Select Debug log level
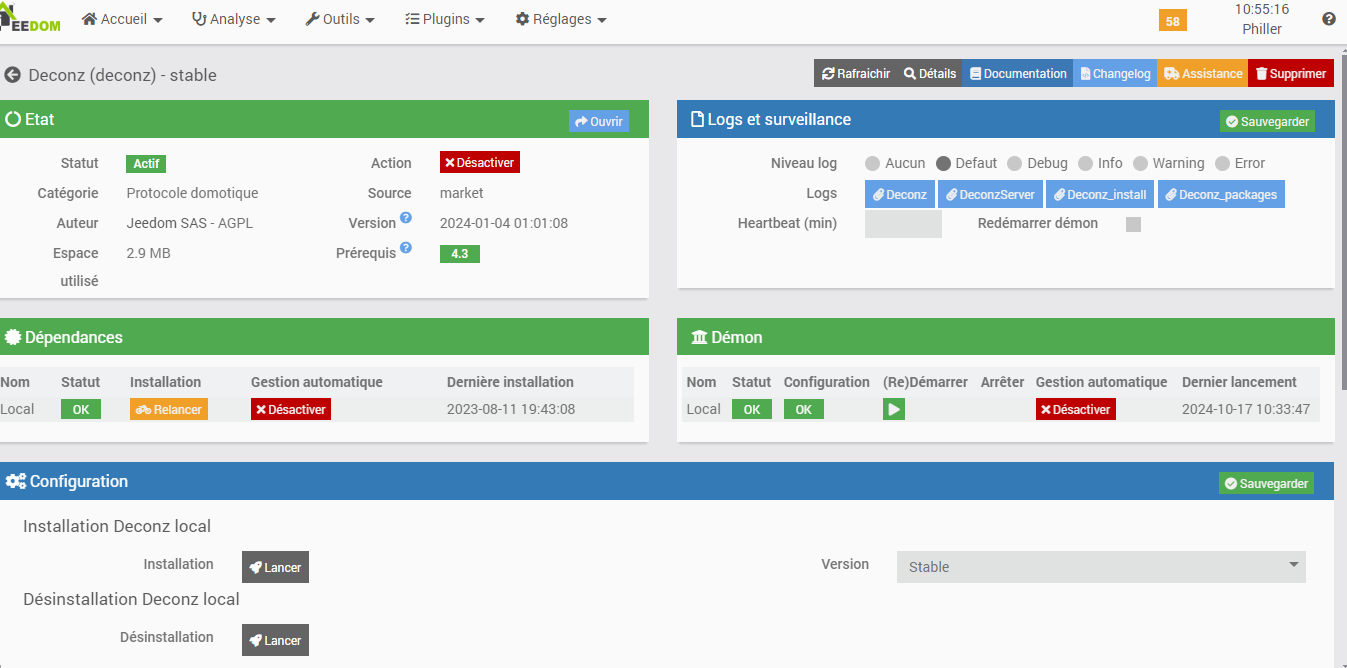 point(1014,163)
